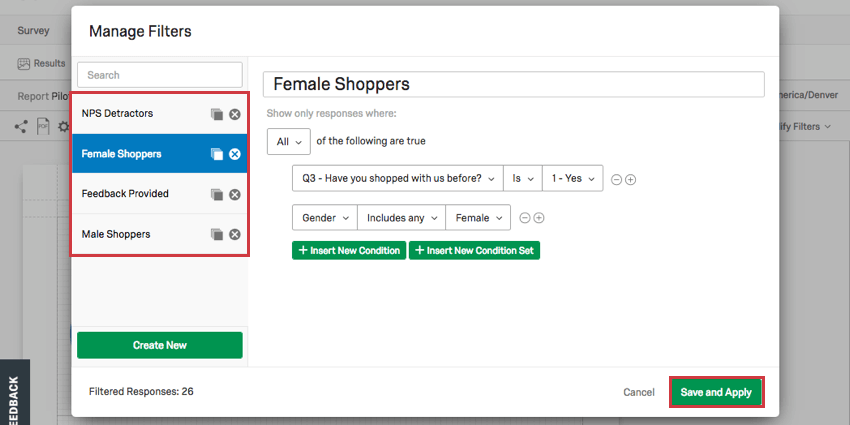
Task: Open the Q3 question field dropdown
Action: [x=398, y=178]
